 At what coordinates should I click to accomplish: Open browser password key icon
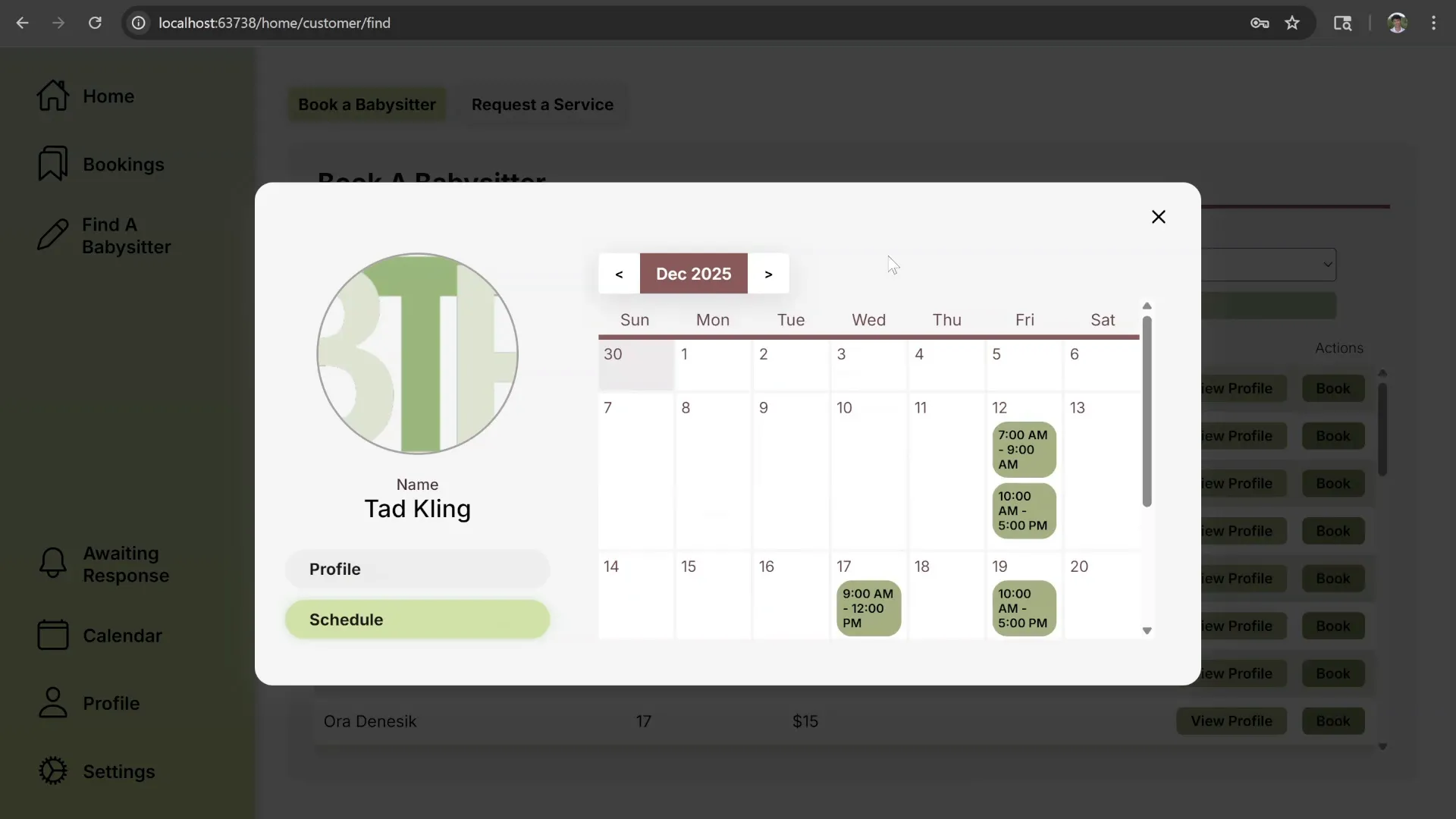point(1260,23)
